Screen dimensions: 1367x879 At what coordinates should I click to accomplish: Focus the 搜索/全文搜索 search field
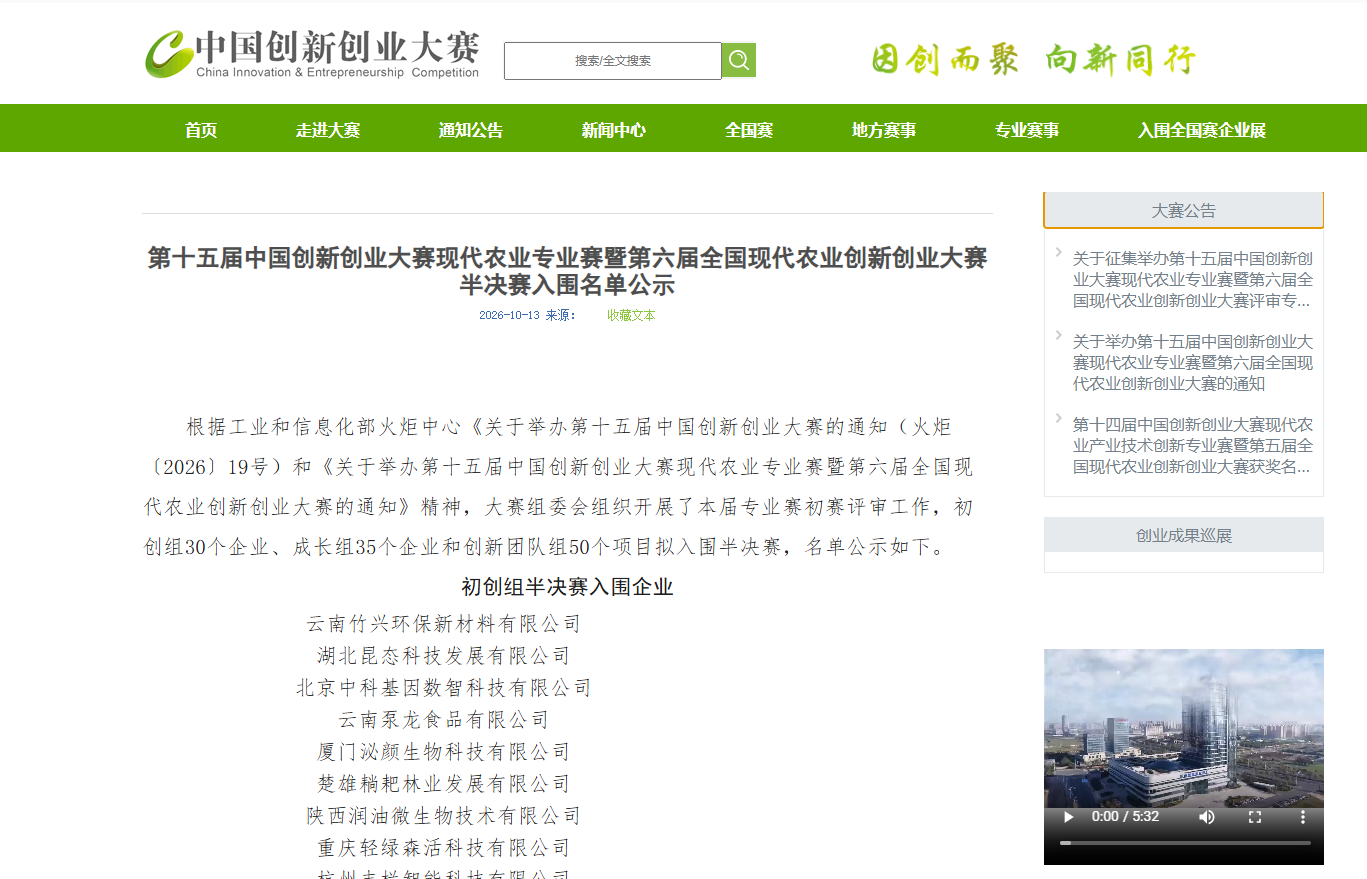613,61
